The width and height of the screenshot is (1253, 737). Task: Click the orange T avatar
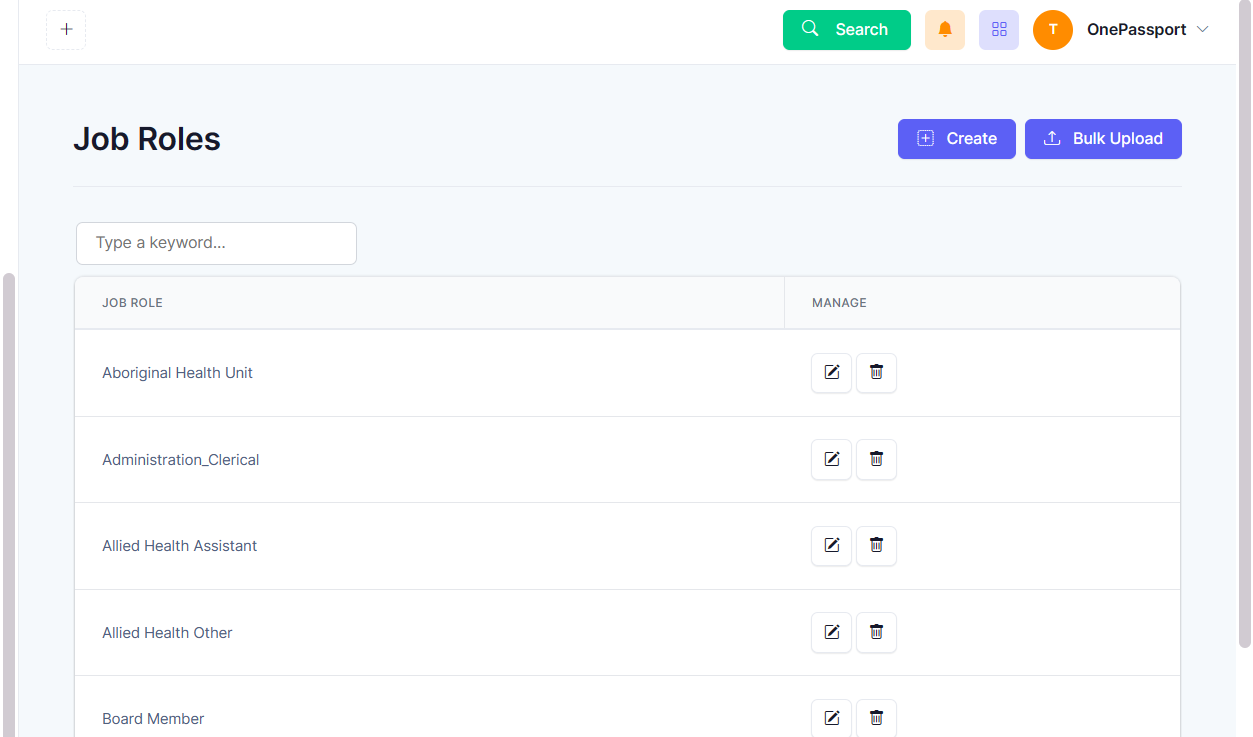click(1053, 30)
